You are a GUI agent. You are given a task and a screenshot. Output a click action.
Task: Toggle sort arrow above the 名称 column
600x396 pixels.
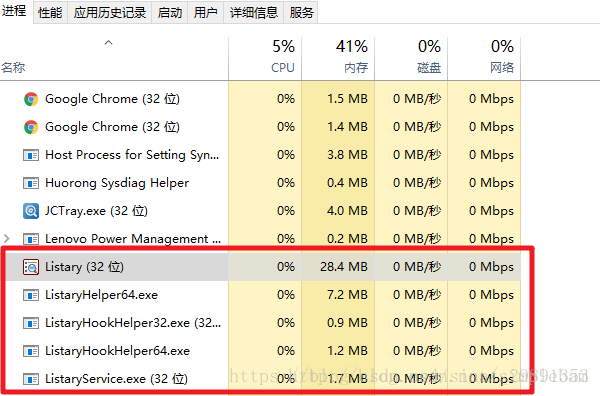tap(109, 42)
